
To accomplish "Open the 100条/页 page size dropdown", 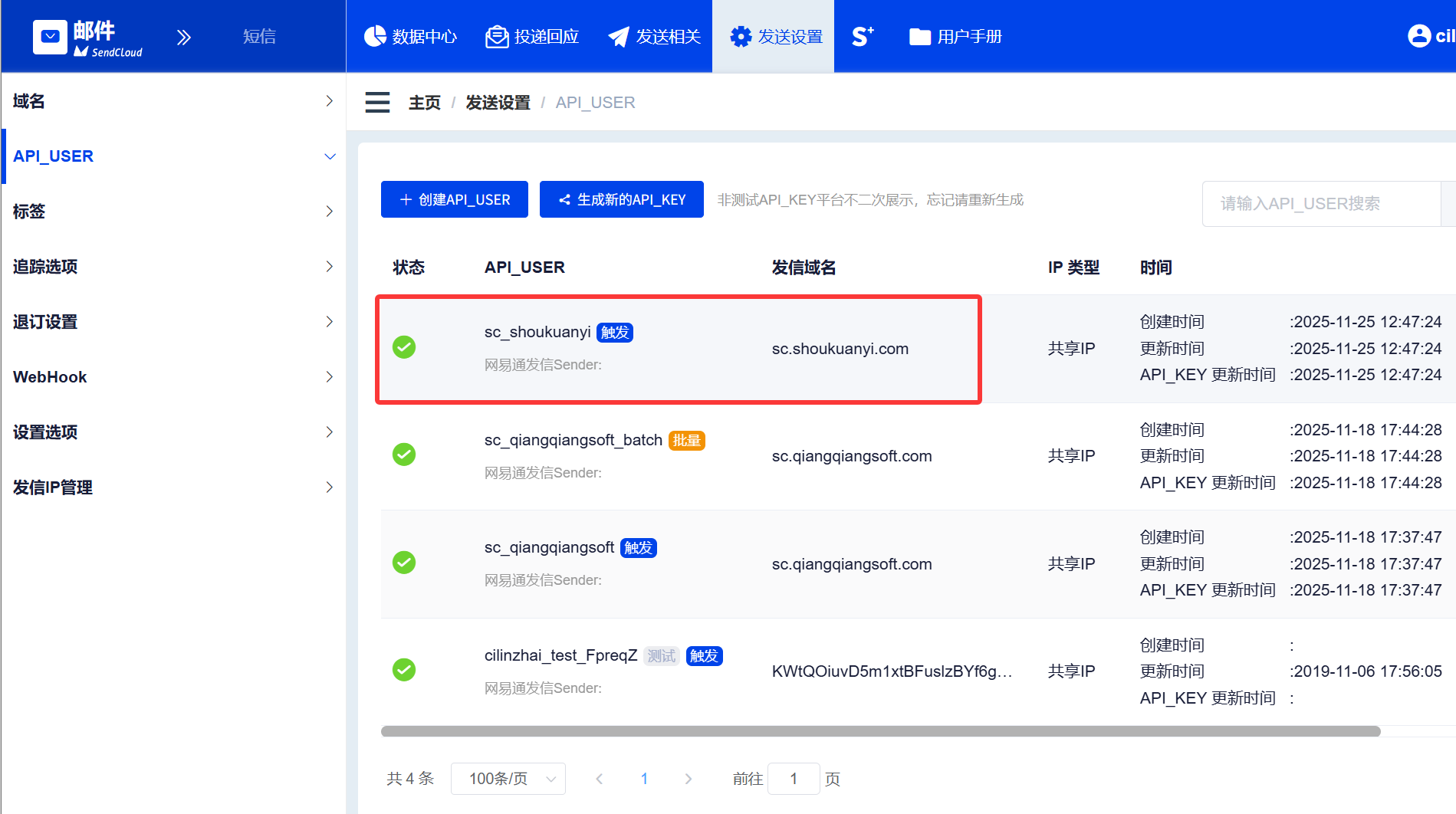I will [x=508, y=779].
